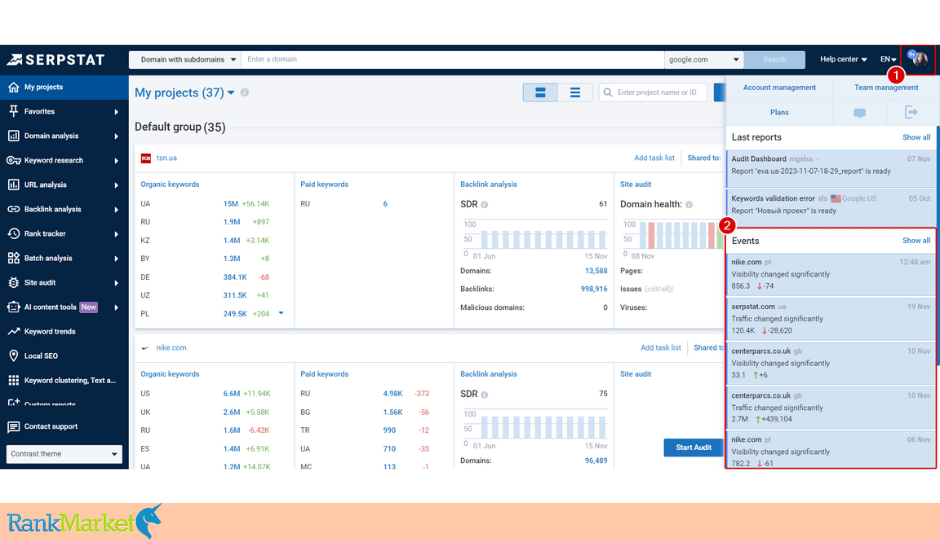The height and width of the screenshot is (540, 940).
Task: Click Enter project name or ID field
Action: 653,92
